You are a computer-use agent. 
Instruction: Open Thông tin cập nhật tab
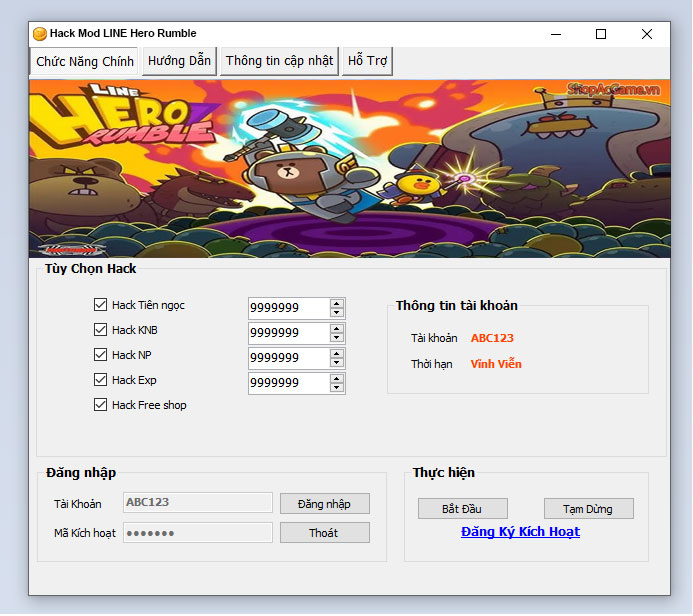[279, 61]
